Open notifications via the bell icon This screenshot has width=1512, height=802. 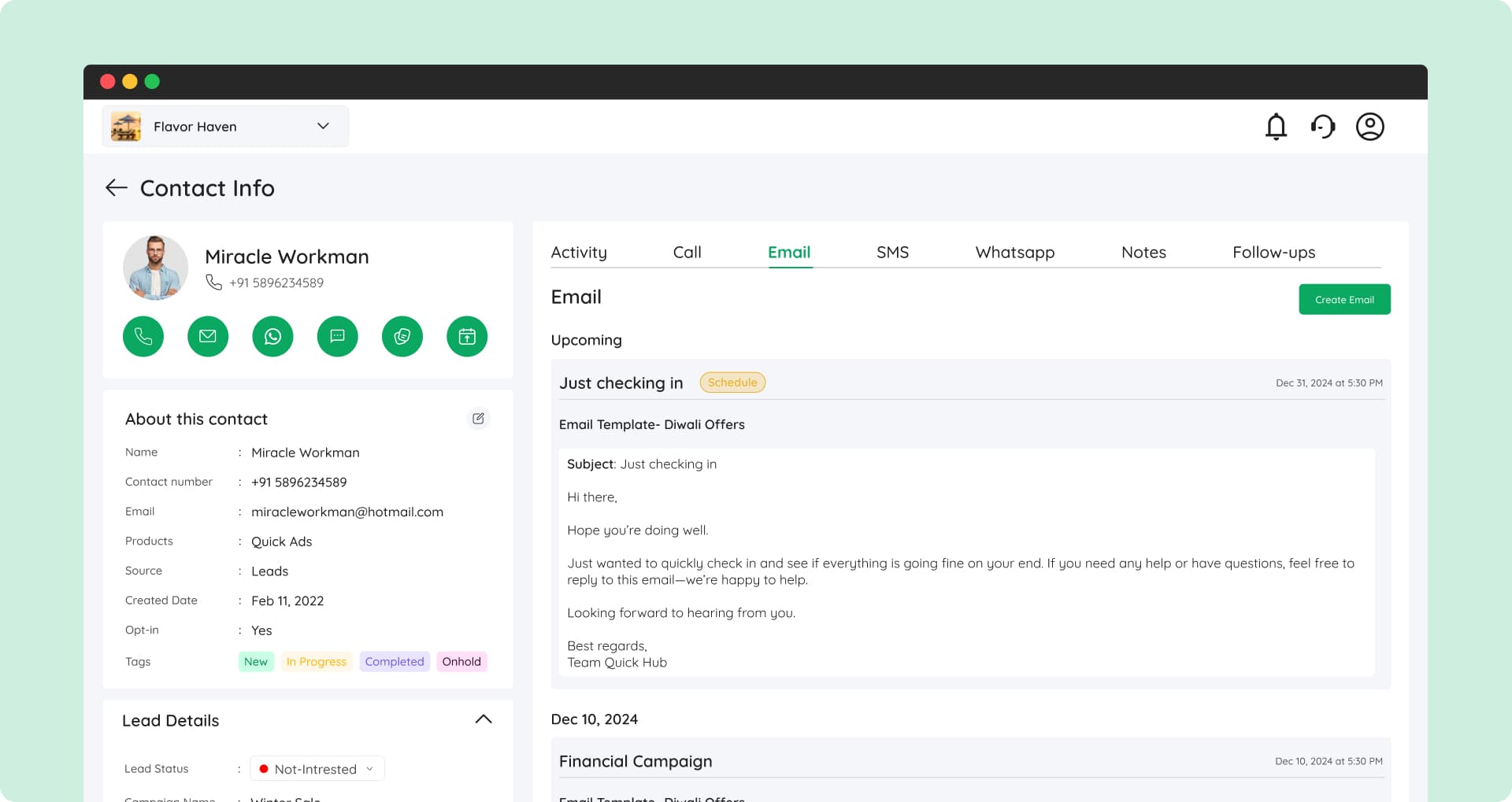click(x=1276, y=126)
